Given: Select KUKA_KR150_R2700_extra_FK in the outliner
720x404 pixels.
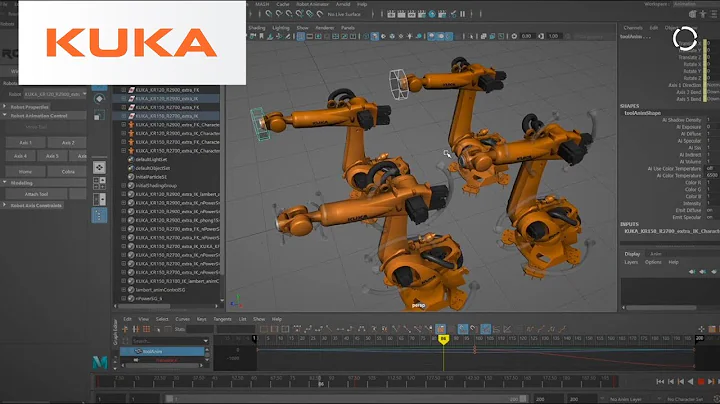Looking at the screenshot, I should click(167, 107).
